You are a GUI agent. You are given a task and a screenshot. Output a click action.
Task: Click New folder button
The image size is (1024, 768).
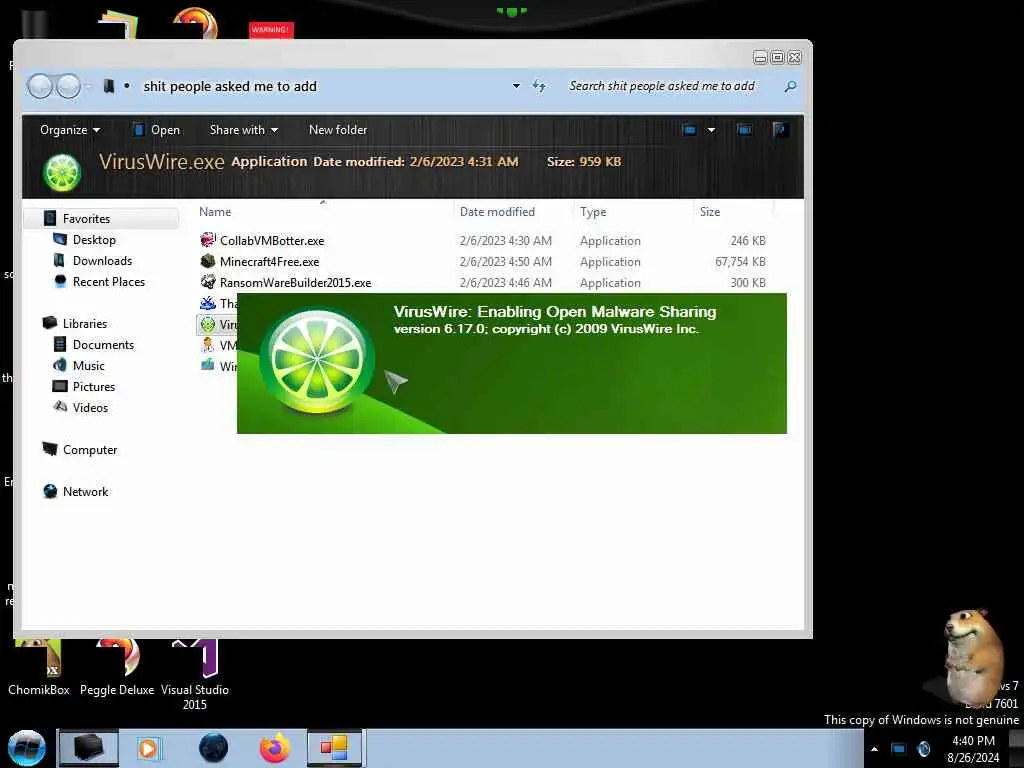[338, 130]
